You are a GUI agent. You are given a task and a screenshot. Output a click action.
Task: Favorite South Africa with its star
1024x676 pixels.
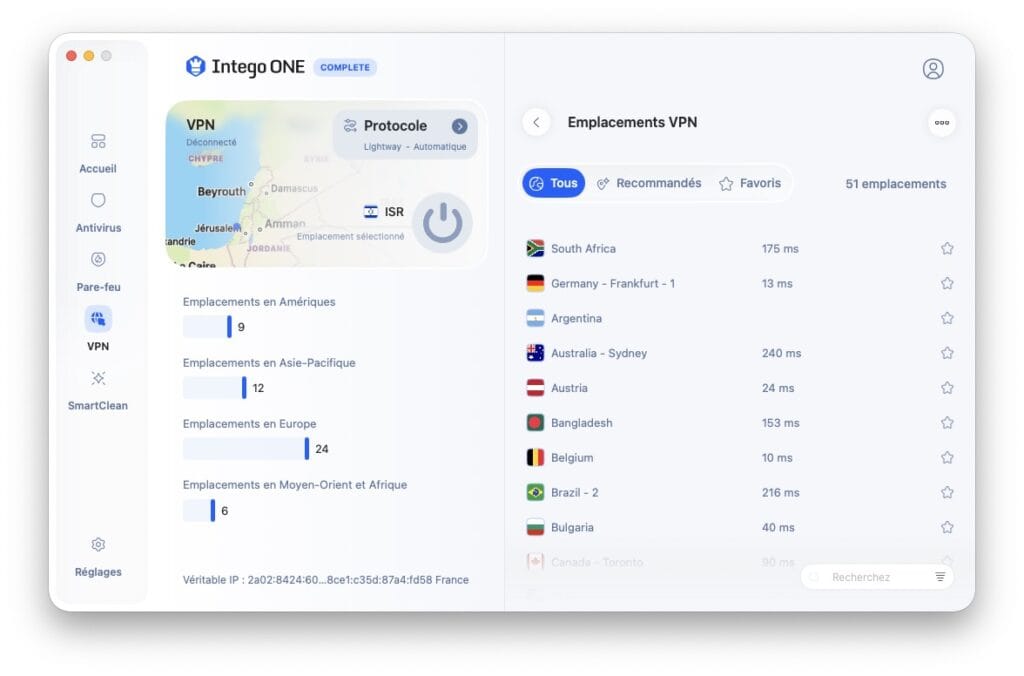coord(947,248)
